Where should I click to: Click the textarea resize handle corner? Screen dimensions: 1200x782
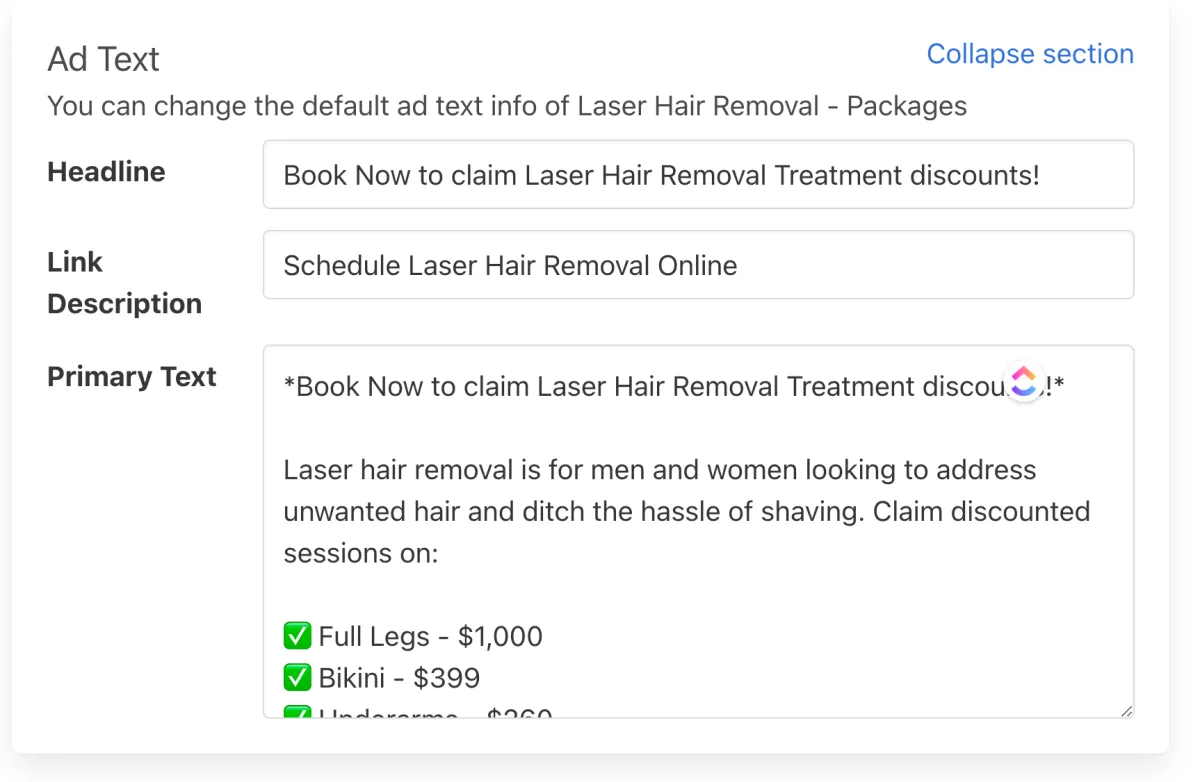click(x=1126, y=710)
